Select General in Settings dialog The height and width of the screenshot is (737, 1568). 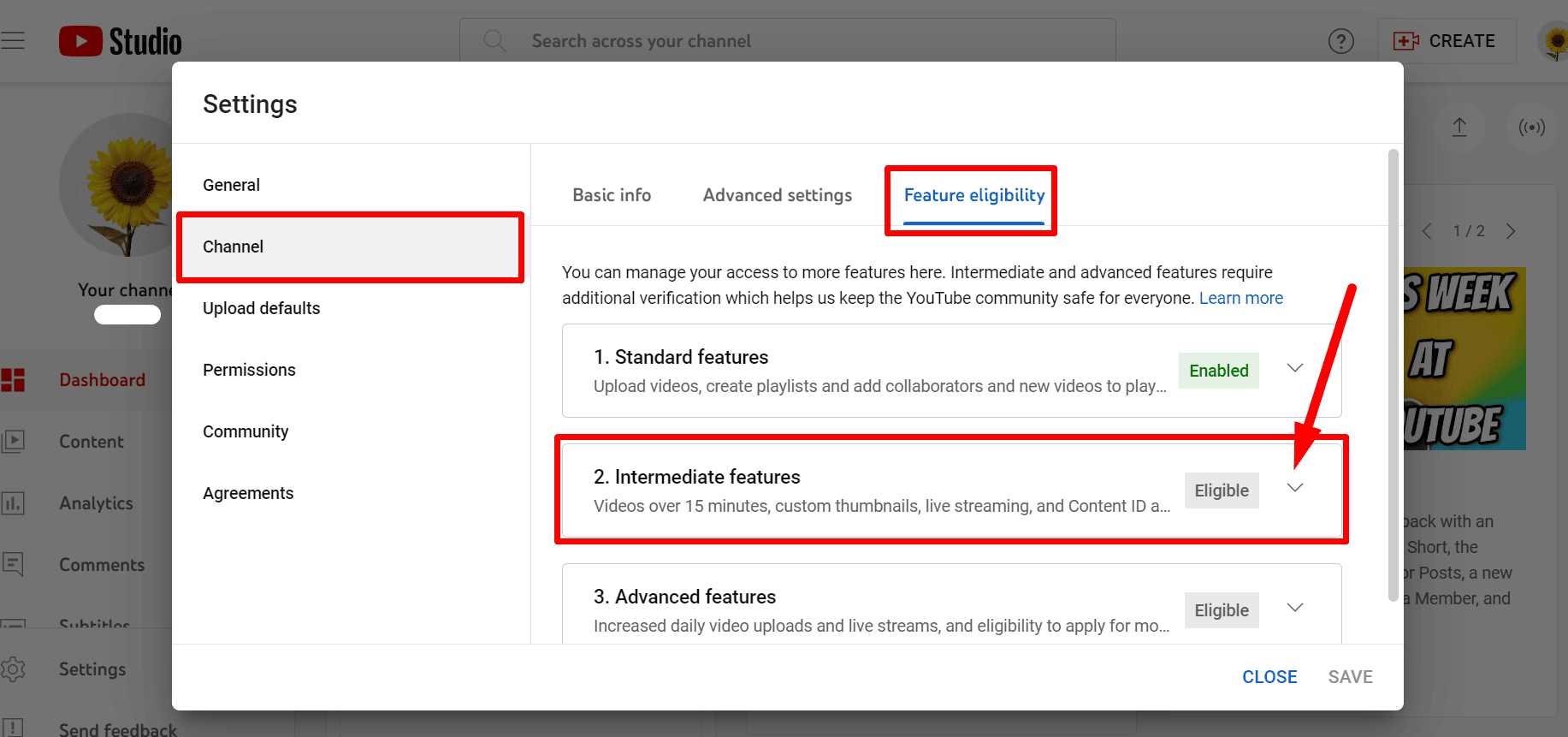click(x=351, y=185)
